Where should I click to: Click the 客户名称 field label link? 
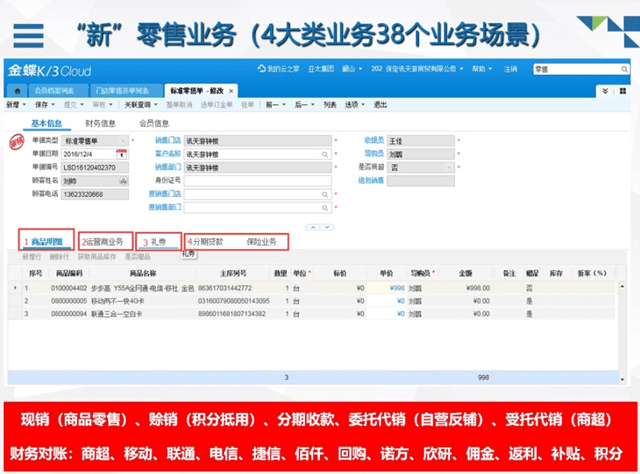pyautogui.click(x=168, y=154)
